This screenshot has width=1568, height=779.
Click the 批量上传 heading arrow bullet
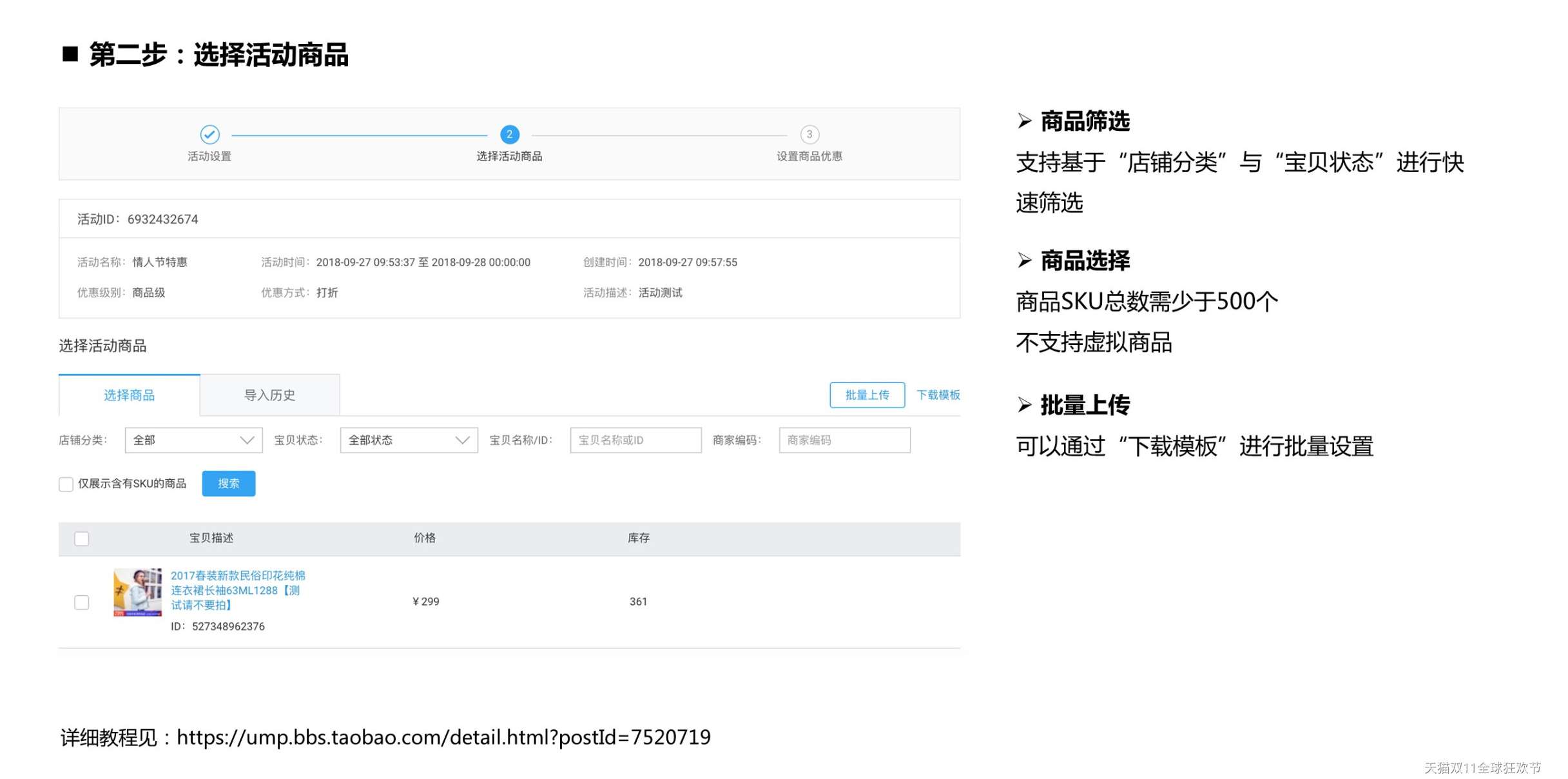(1024, 404)
